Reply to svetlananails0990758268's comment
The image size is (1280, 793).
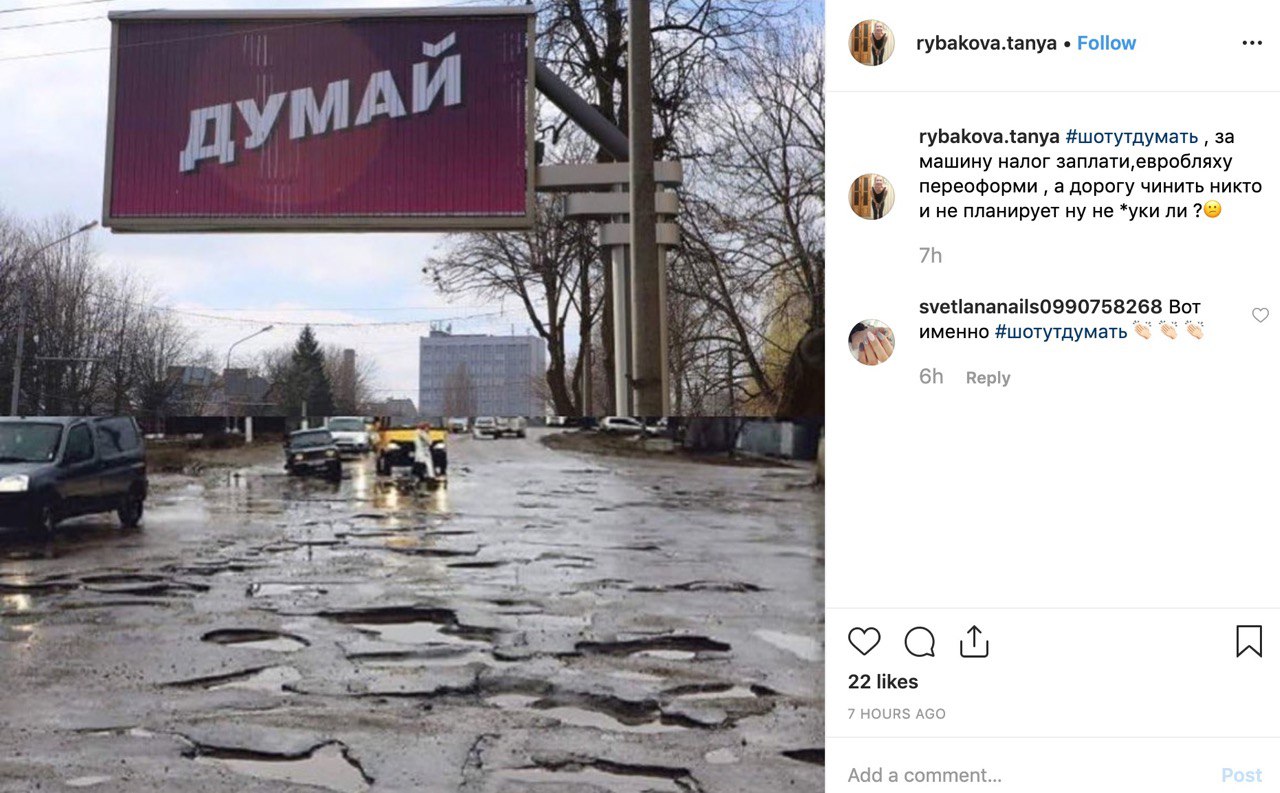tap(988, 378)
